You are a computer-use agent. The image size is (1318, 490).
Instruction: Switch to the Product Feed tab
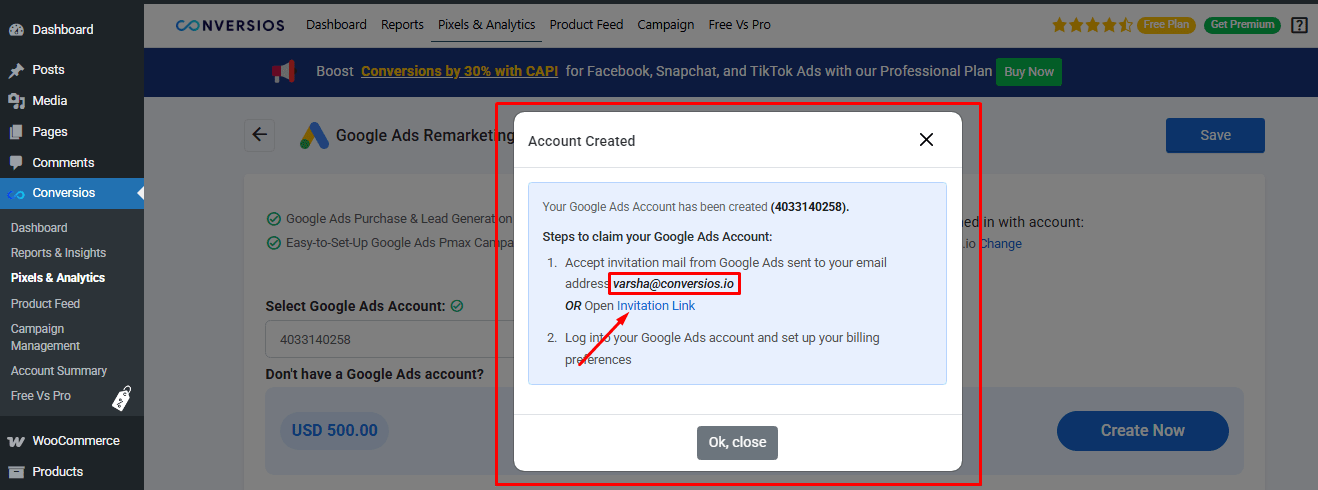tap(586, 24)
